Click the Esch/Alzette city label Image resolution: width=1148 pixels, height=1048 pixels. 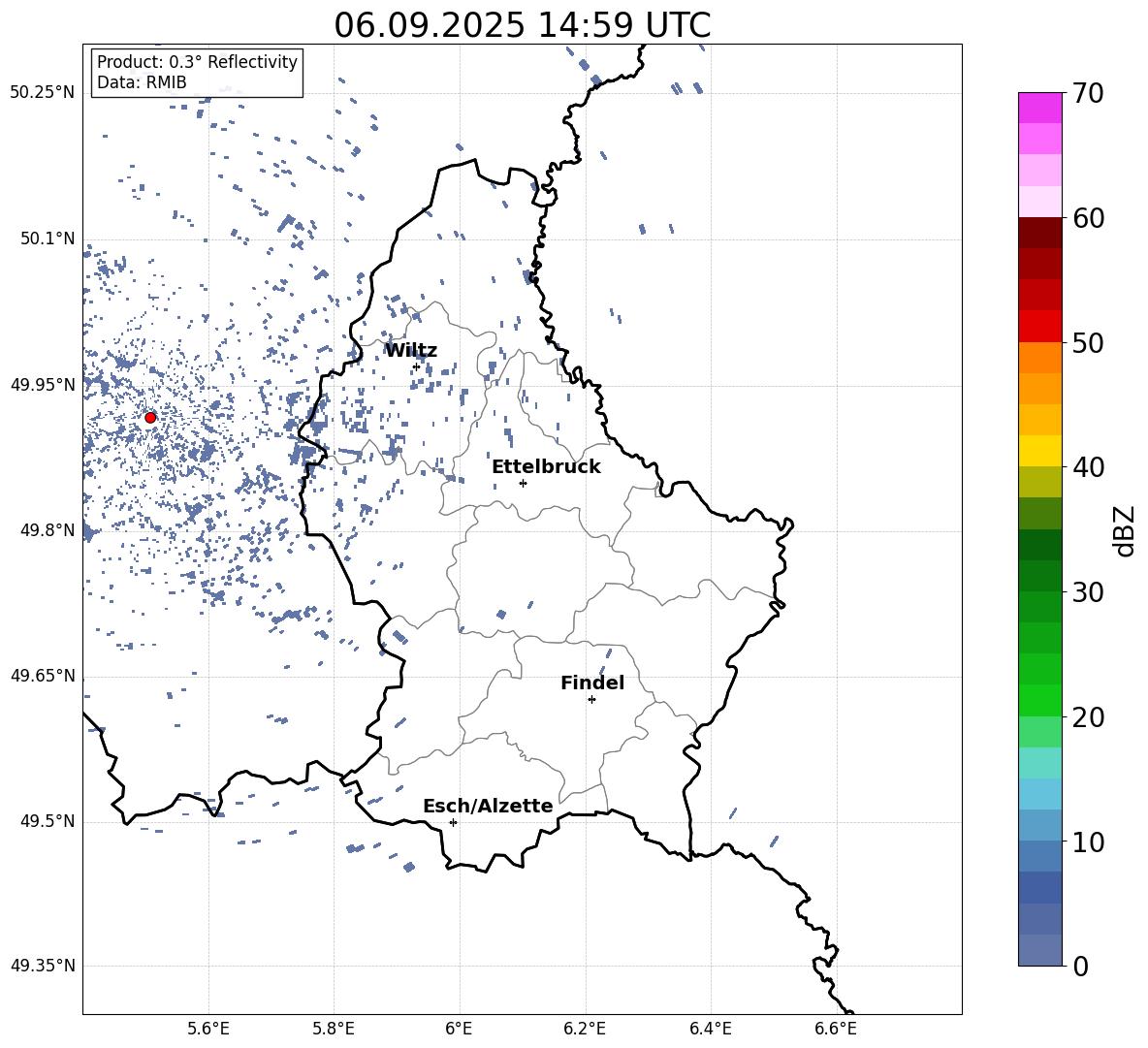coord(488,806)
